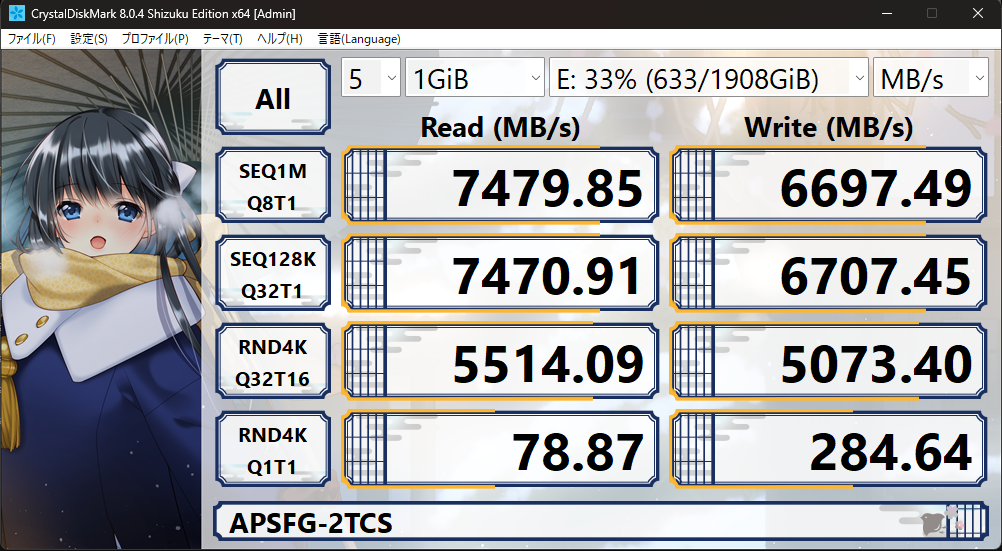Open the ヘルプ(H) menu
Viewport: 1002px width, 551px height.
[x=279, y=39]
